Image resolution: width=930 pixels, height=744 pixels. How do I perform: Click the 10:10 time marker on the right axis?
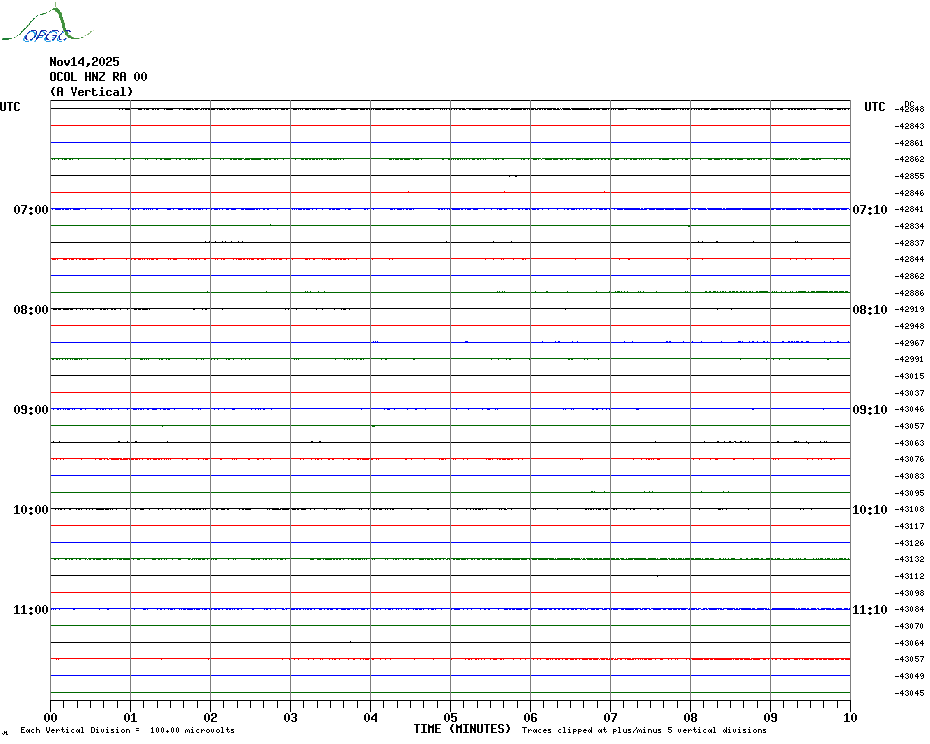869,510
